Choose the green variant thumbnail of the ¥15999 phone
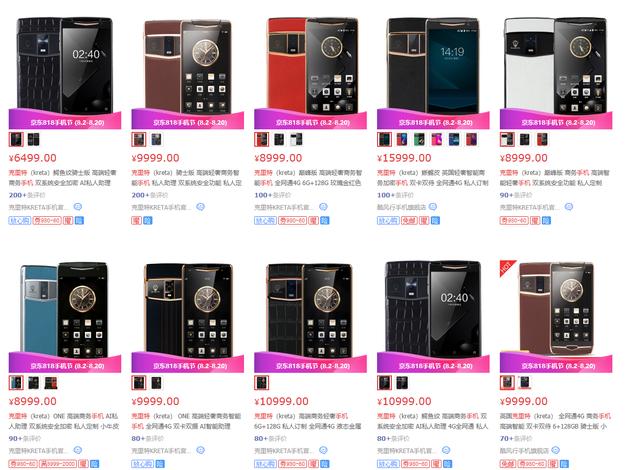Screen dimensions: 640x470 pos(420,140)
